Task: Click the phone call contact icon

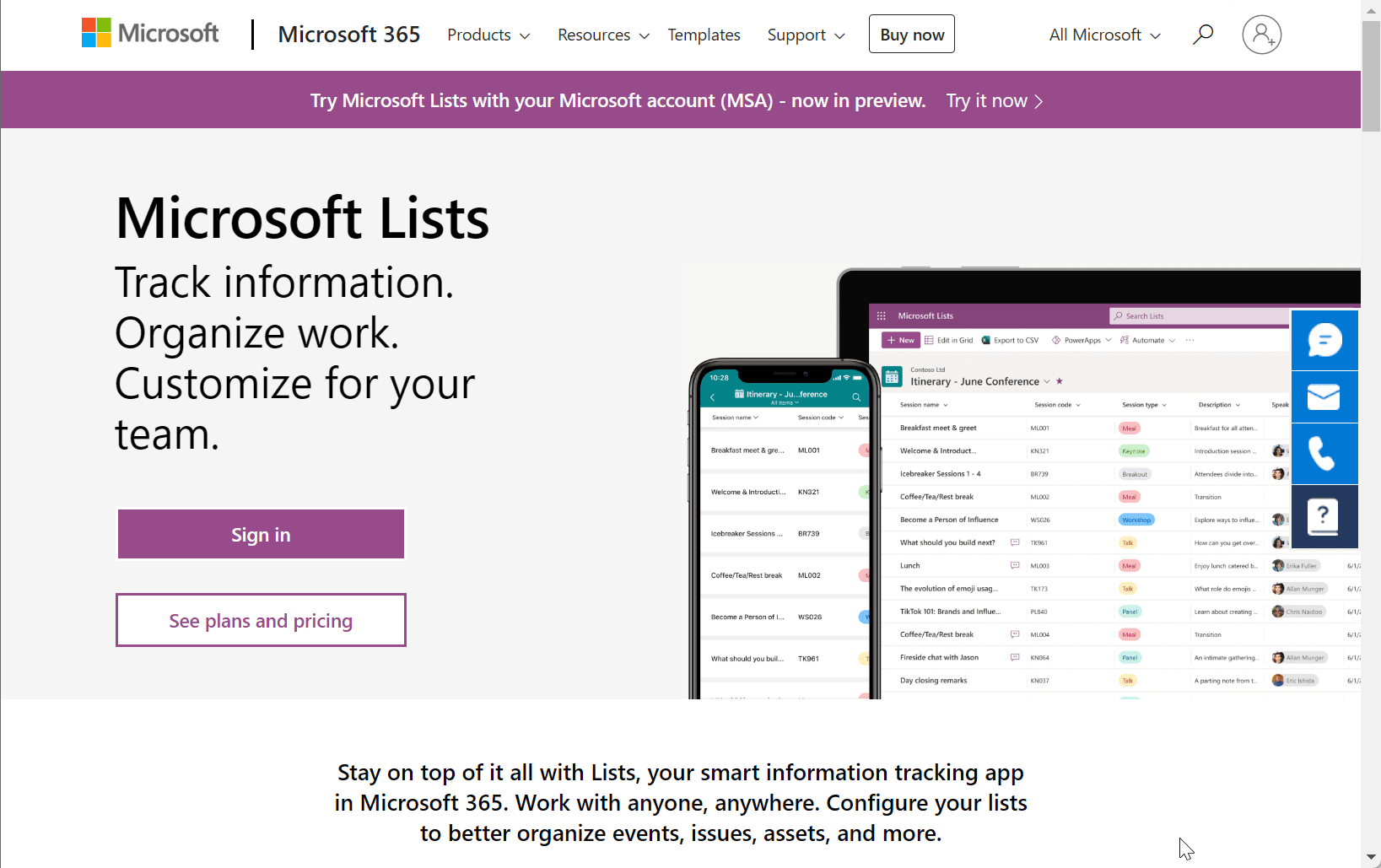Action: point(1324,454)
